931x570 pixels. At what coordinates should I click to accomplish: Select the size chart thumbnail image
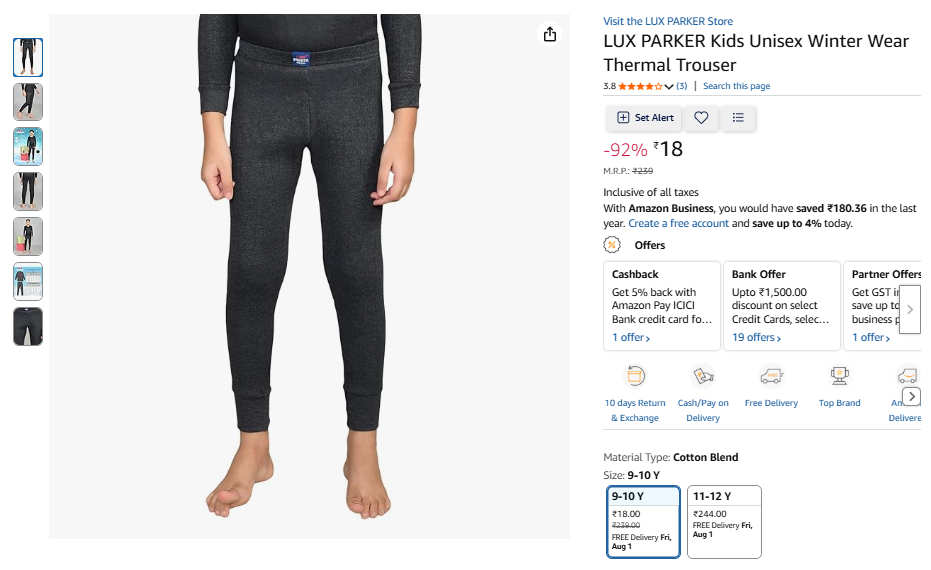[x=28, y=281]
